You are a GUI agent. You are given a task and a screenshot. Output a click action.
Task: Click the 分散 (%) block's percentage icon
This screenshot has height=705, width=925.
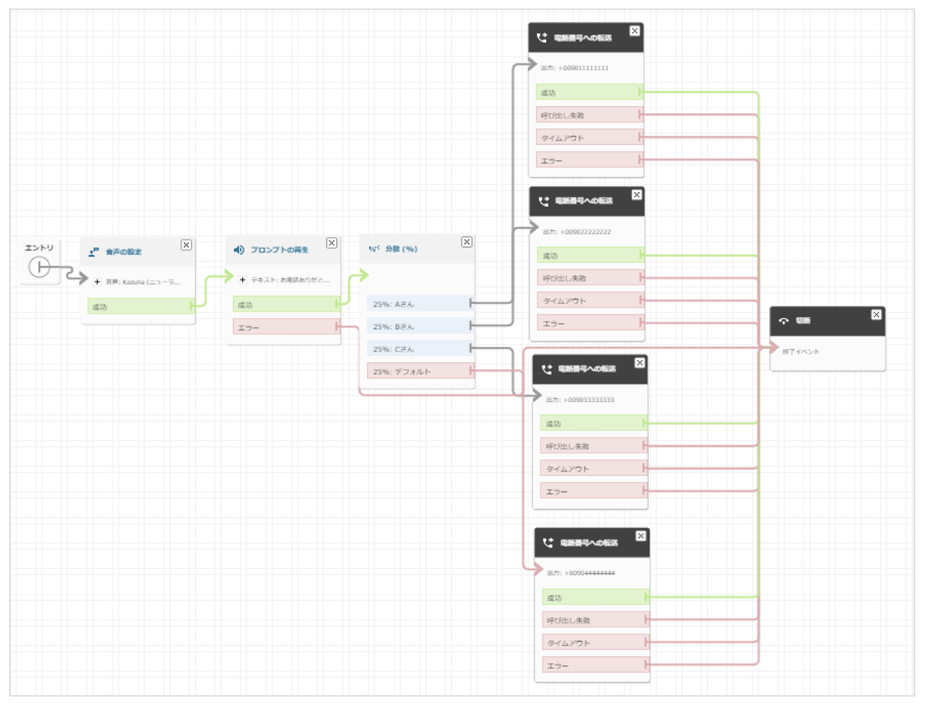click(374, 249)
